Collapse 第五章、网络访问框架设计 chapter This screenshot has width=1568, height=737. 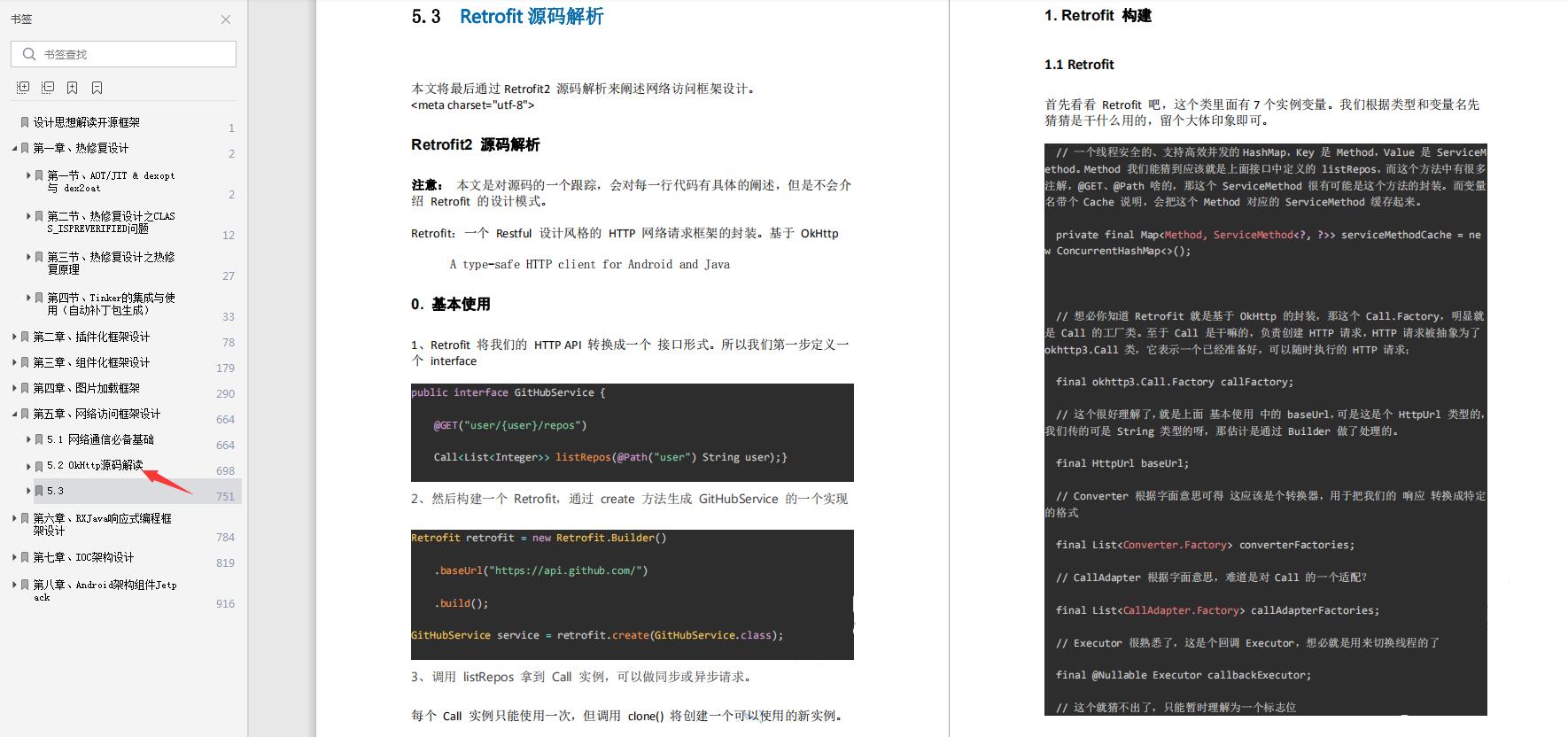point(14,414)
